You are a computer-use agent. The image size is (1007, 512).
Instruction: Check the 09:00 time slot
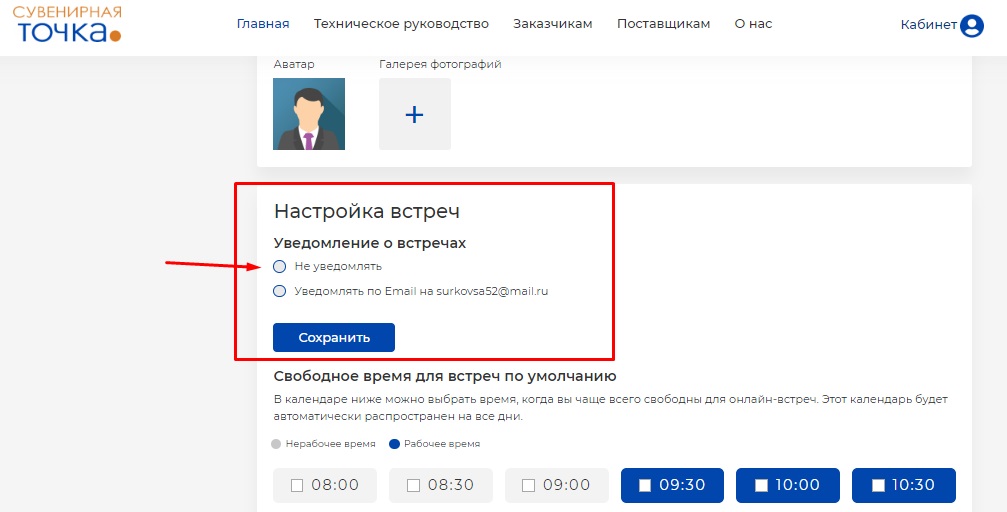point(529,486)
